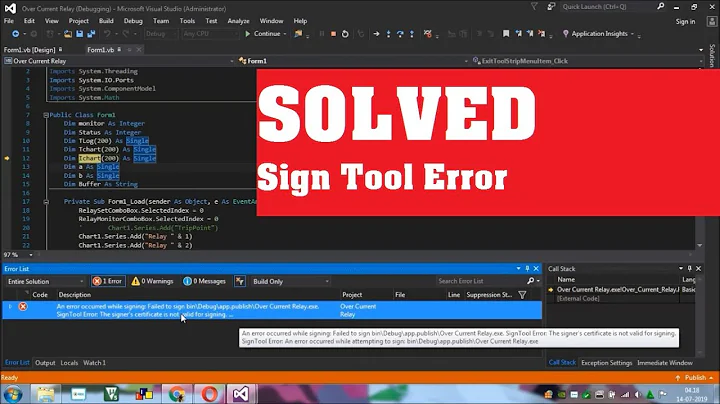
Task: Click the Quick Launch magnifier icon
Action: 660,7
